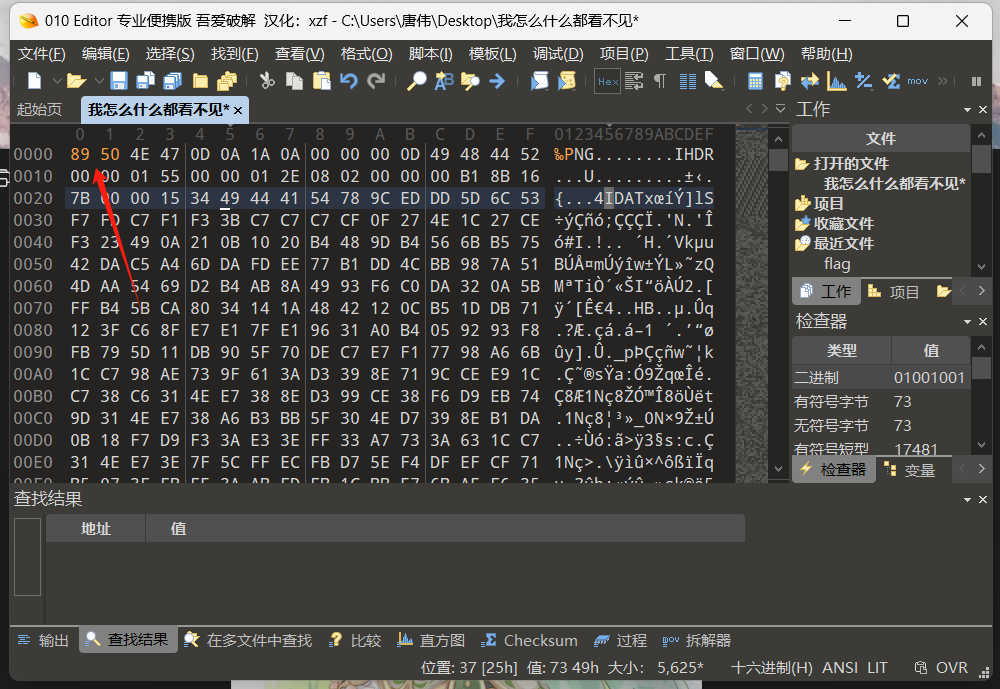The height and width of the screenshot is (689, 1000).
Task: Click the line width settings icon
Action: point(634,81)
